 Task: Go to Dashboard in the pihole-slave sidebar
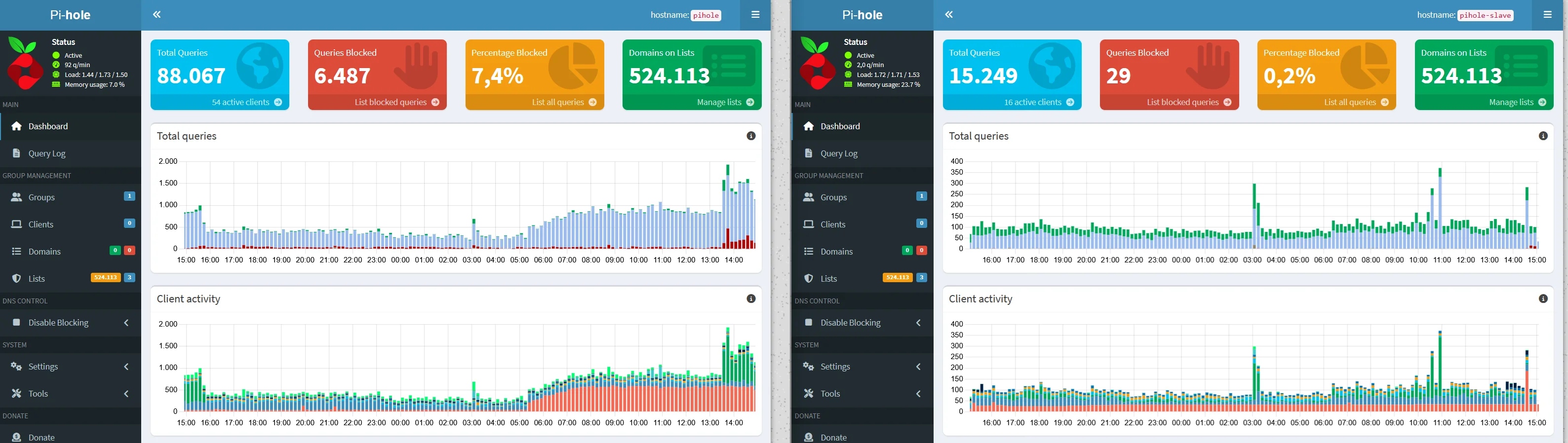862,126
